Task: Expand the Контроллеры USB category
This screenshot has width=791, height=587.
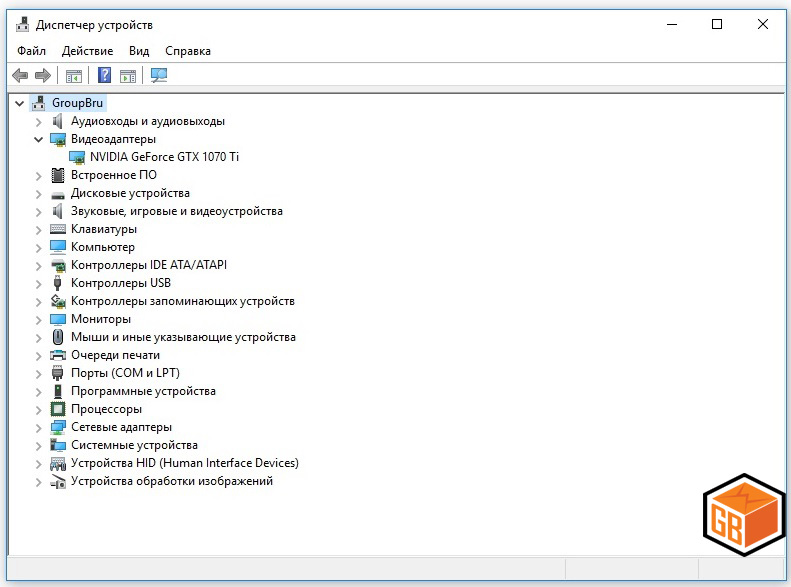Action: (38, 284)
